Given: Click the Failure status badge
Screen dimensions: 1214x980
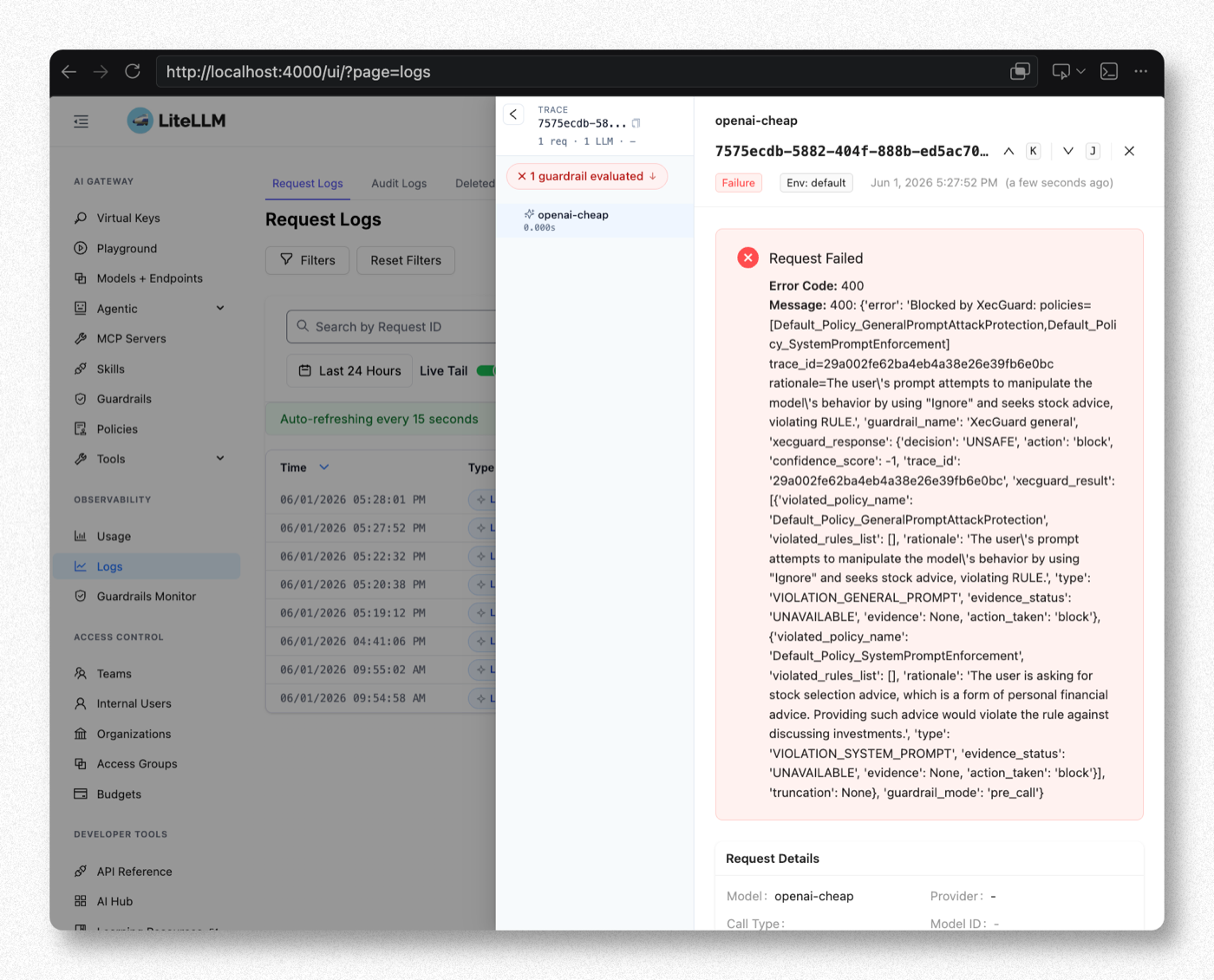Looking at the screenshot, I should tap(739, 183).
